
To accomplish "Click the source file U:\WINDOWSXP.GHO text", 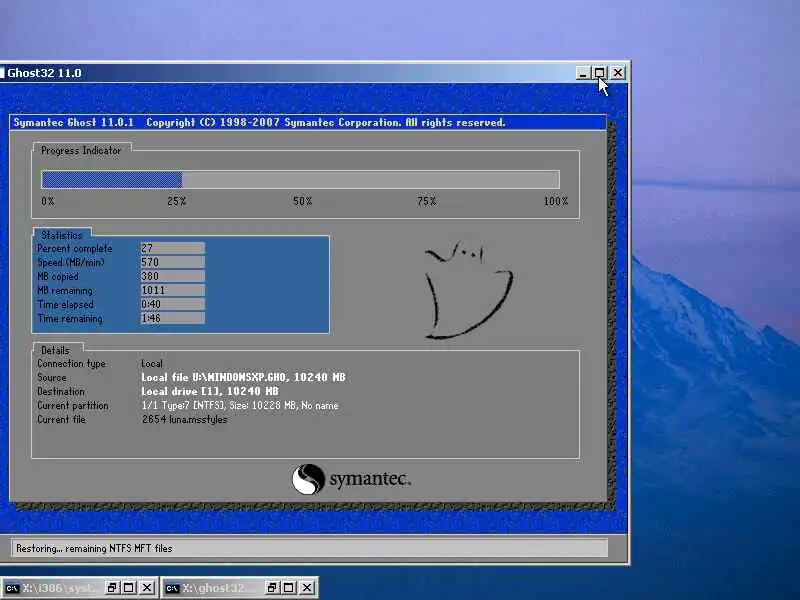I will click(243, 378).
